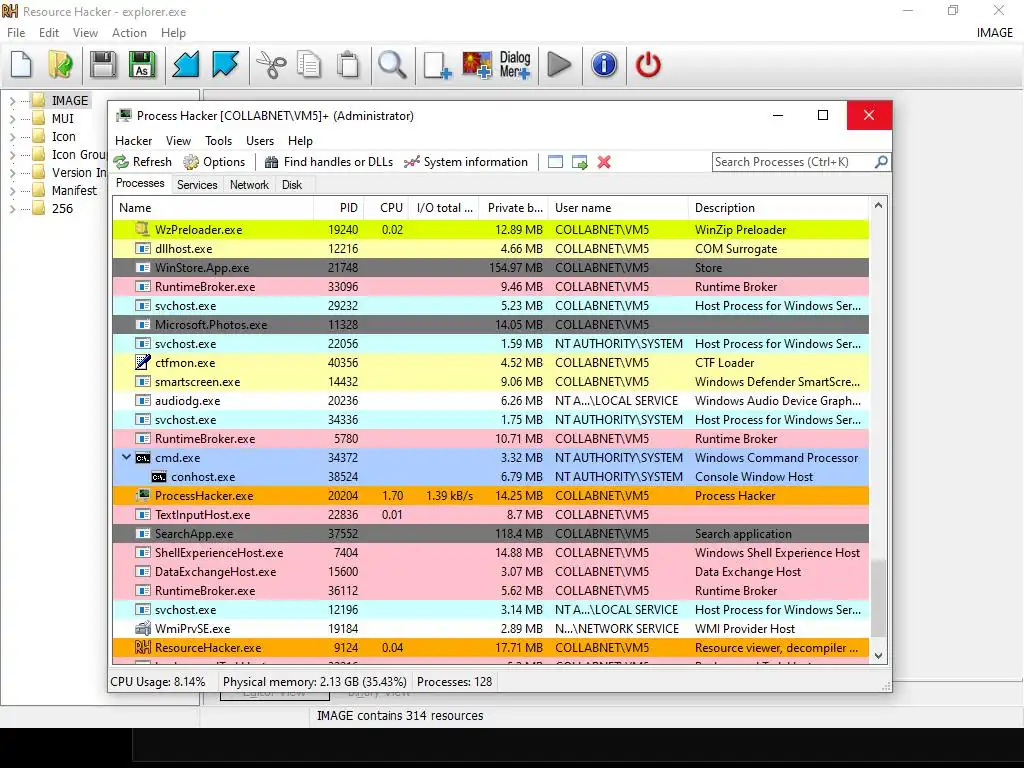Sort by the Description column header
This screenshot has height=768, width=1024.
778,208
